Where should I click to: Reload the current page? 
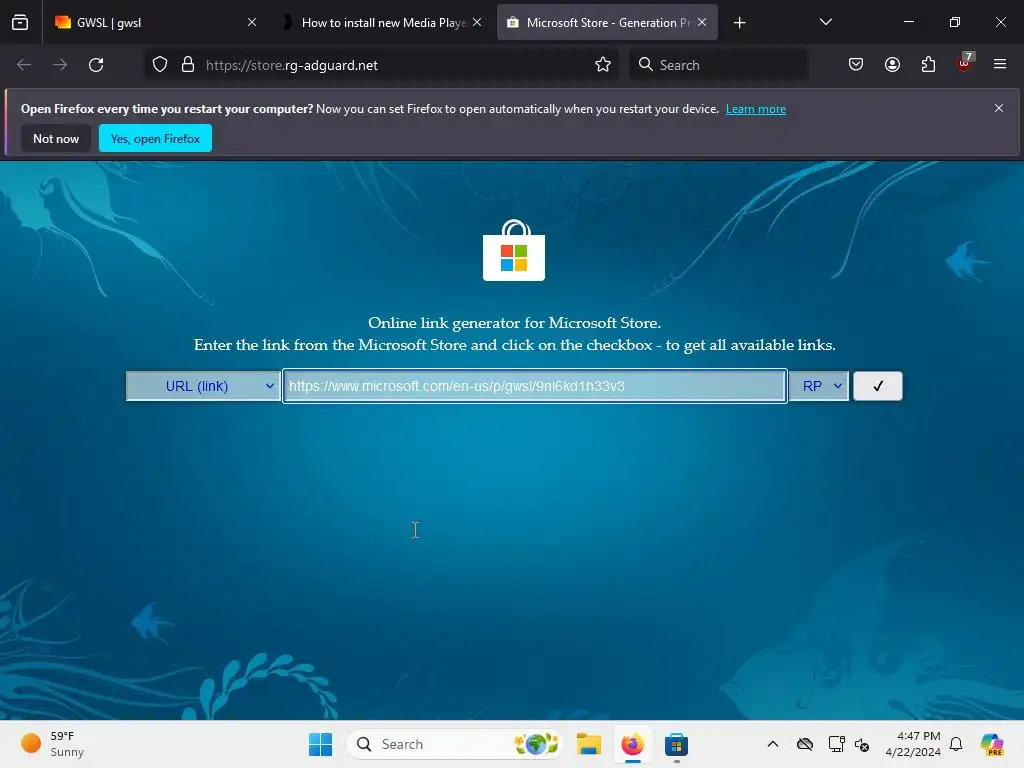[x=96, y=65]
